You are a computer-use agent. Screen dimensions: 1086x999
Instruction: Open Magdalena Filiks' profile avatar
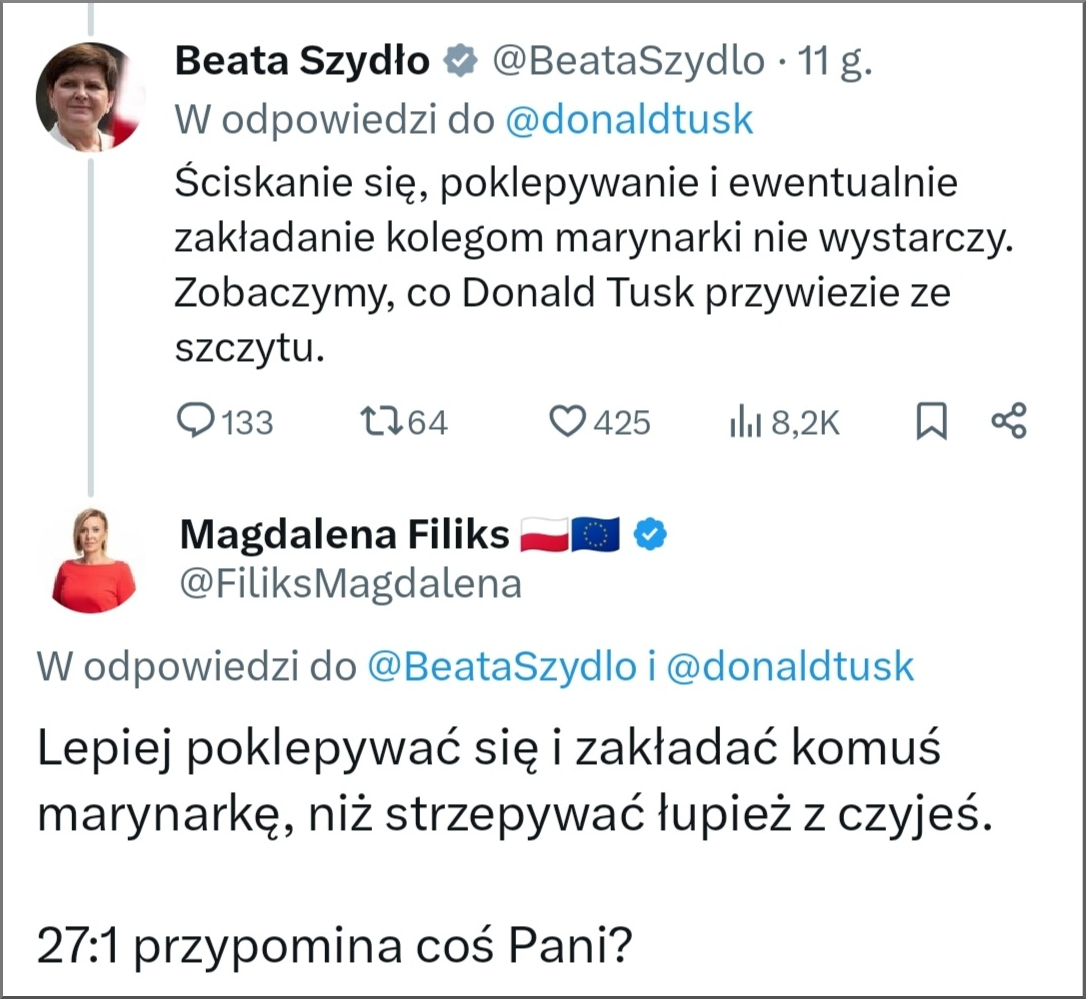93,560
